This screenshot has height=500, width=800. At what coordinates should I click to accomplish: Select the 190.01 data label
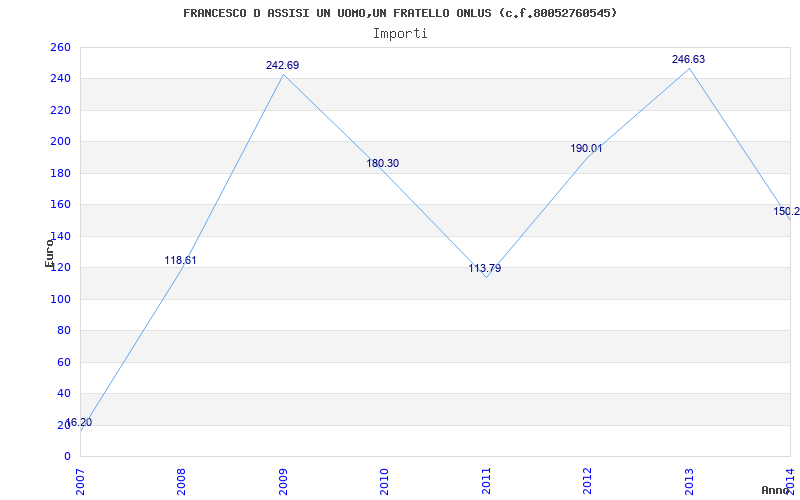point(586,148)
